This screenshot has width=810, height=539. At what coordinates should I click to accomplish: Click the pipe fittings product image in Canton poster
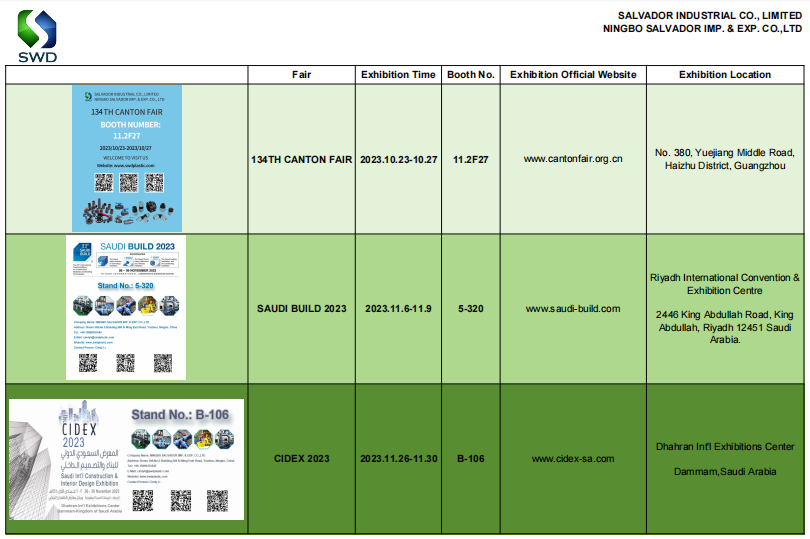(128, 212)
